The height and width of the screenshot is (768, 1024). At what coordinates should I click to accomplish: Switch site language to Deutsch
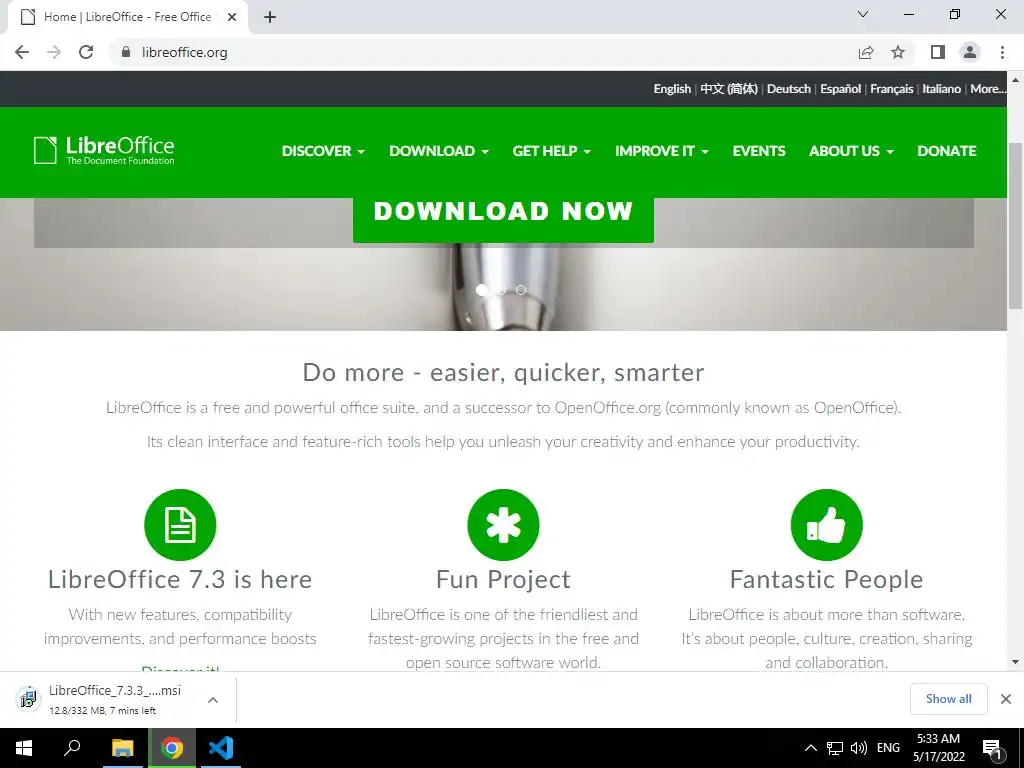[x=789, y=89]
